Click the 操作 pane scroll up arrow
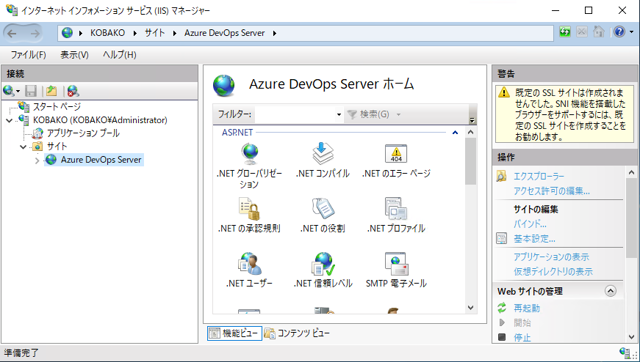 click(x=631, y=172)
